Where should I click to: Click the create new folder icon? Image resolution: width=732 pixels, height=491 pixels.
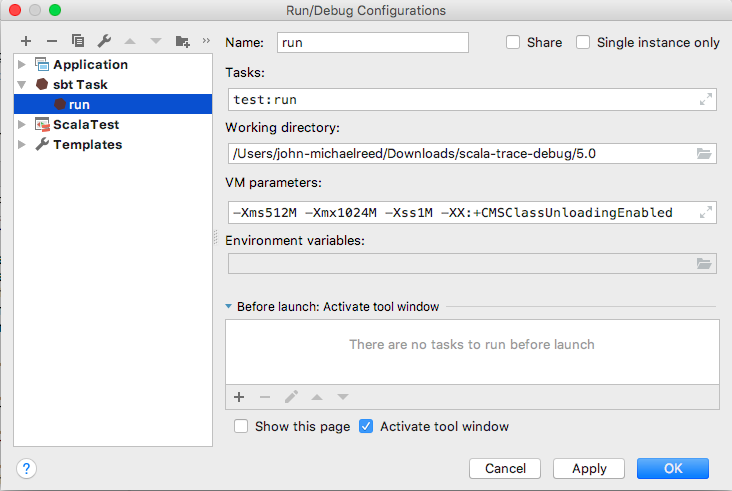[x=182, y=41]
